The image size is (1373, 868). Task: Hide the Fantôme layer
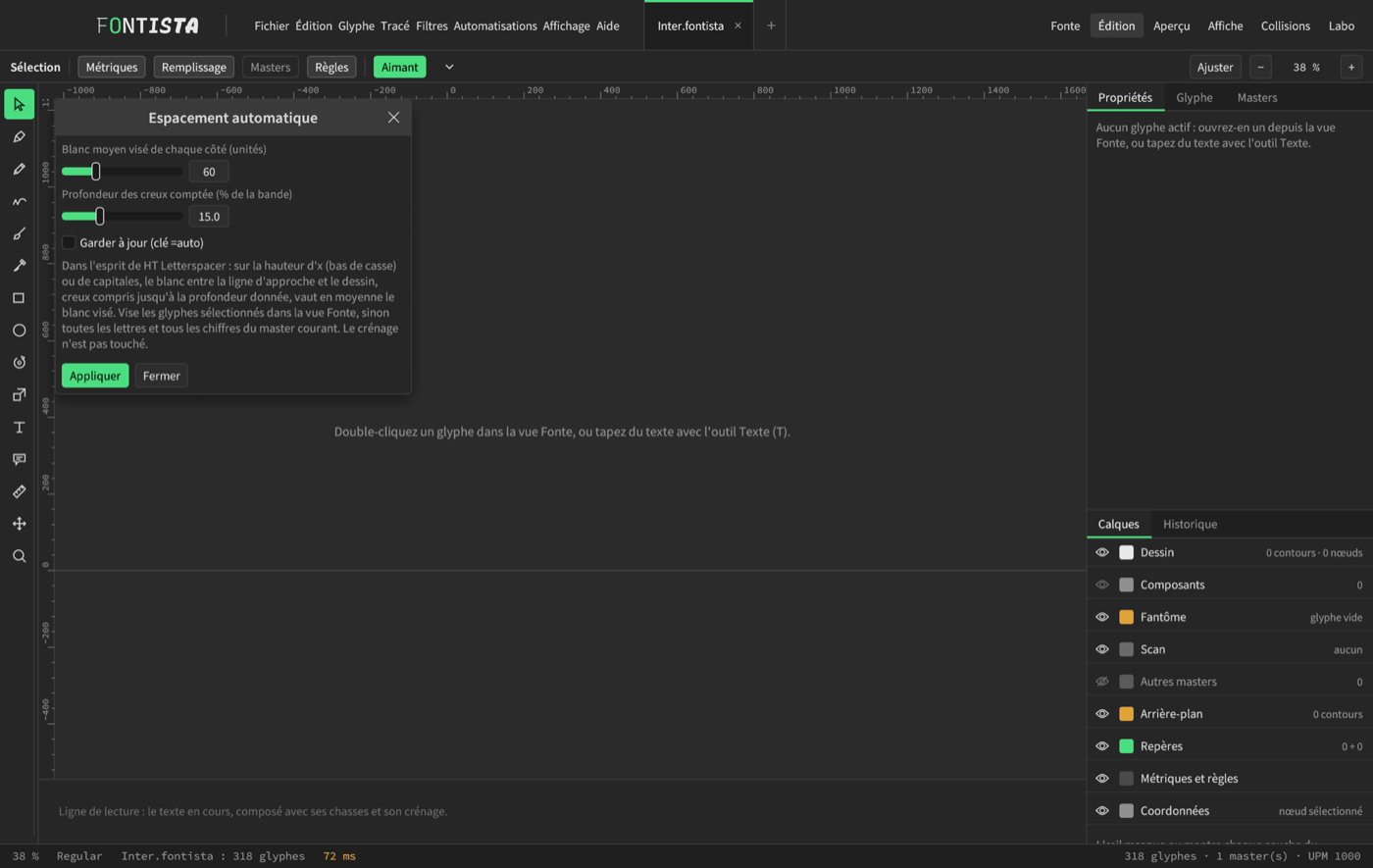pos(1102,617)
